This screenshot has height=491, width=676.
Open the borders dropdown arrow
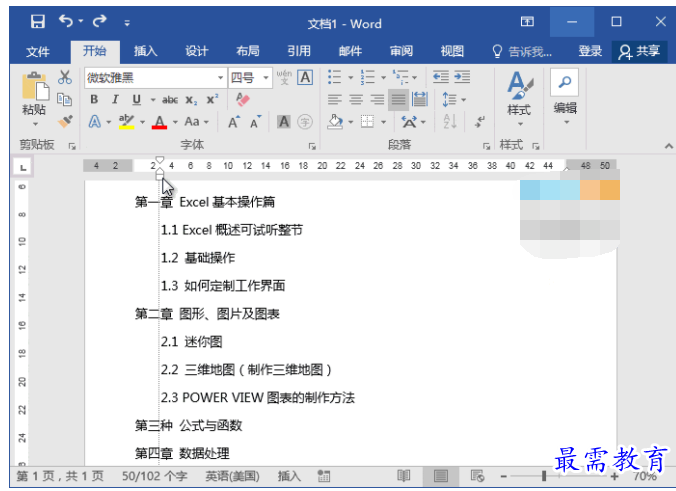click(384, 122)
